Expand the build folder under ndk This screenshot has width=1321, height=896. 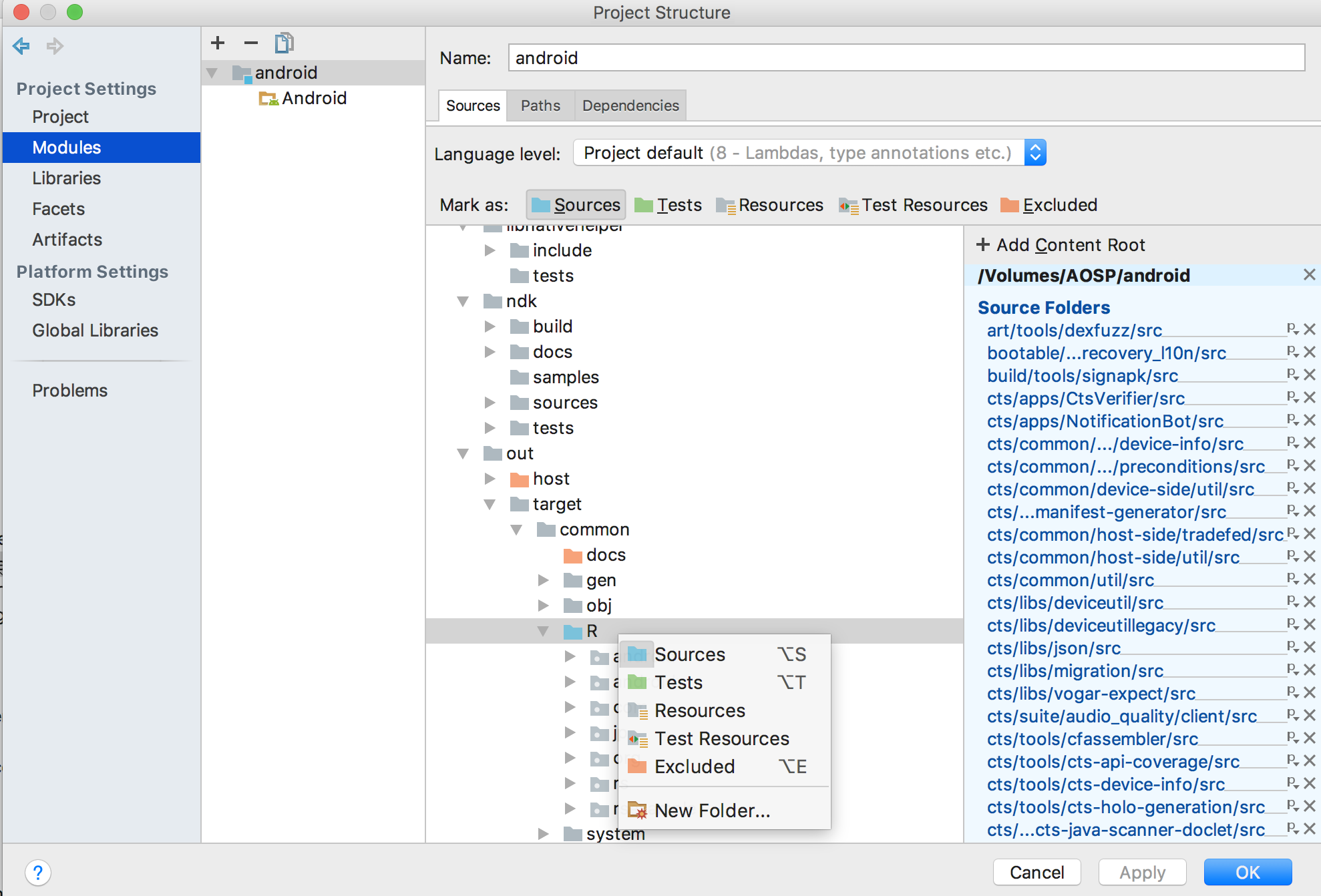[x=490, y=326]
